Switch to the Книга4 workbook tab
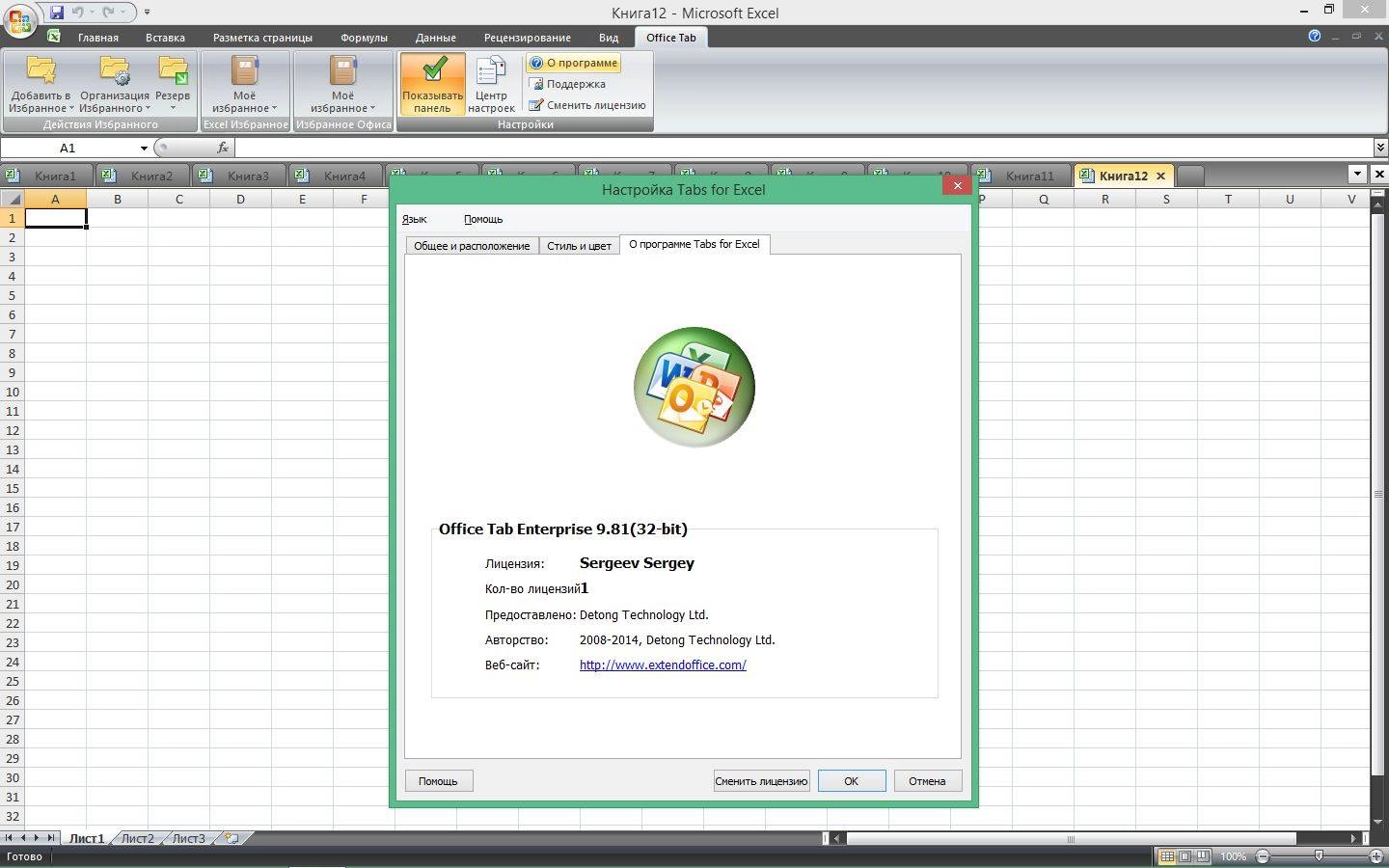Screen dimensions: 1389x868 [x=336, y=176]
